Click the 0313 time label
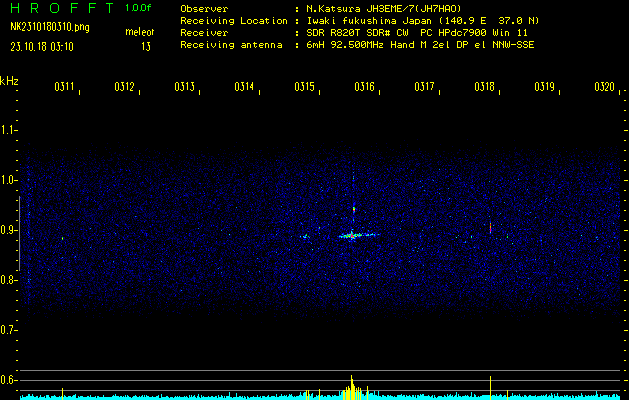This screenshot has height=400, width=629. (x=184, y=87)
